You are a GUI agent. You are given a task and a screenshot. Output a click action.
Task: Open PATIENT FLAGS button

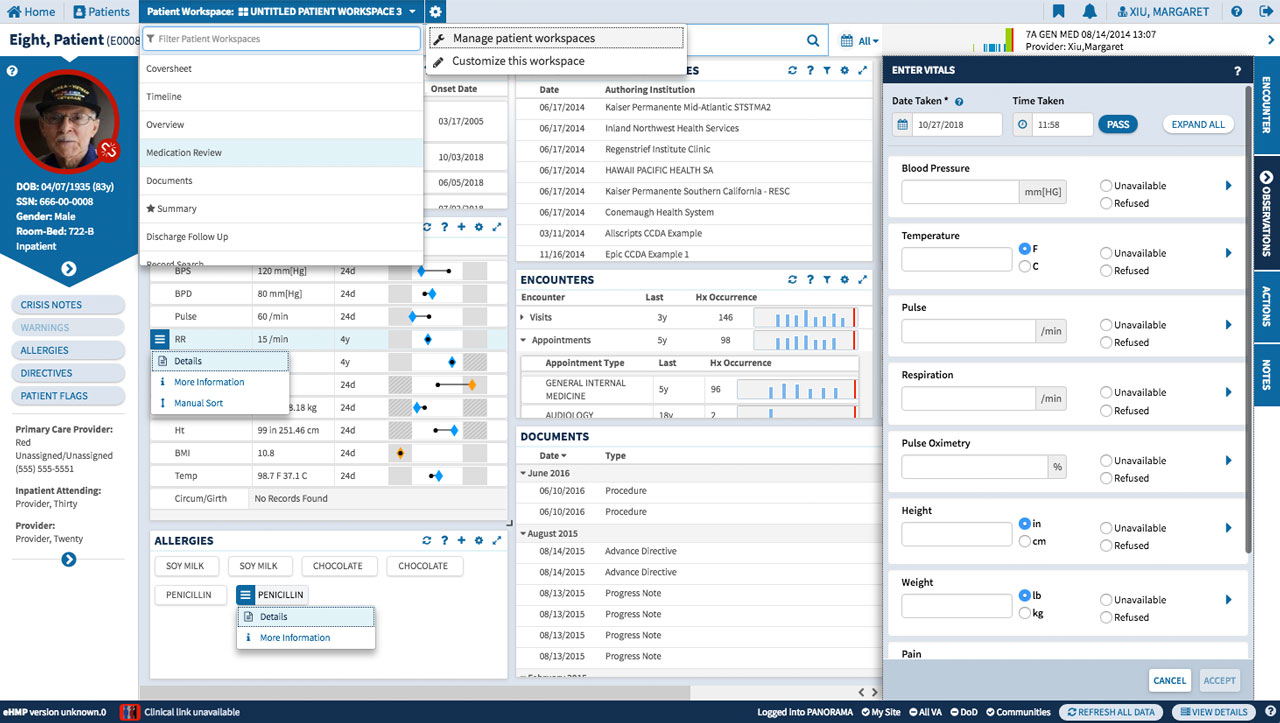69,396
